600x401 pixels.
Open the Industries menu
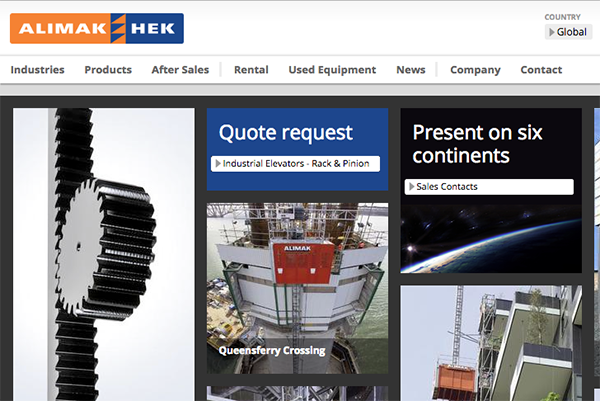point(38,70)
